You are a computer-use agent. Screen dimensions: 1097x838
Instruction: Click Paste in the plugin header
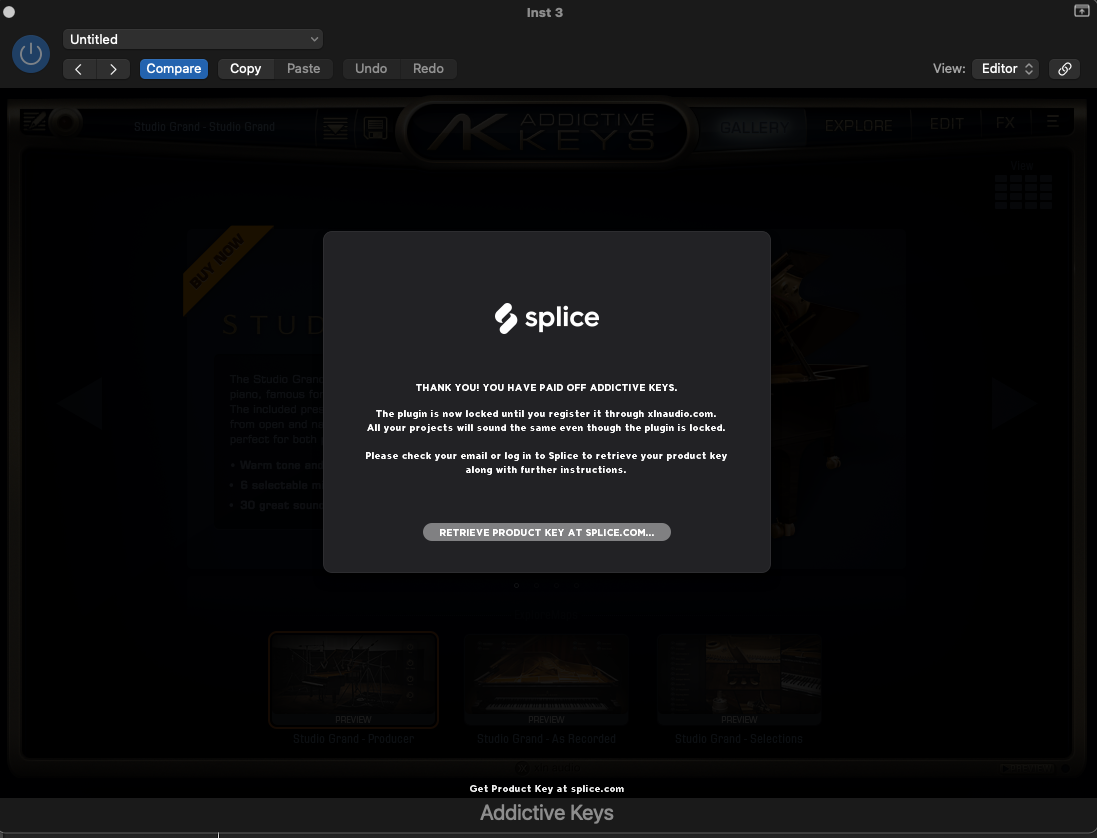click(x=304, y=69)
